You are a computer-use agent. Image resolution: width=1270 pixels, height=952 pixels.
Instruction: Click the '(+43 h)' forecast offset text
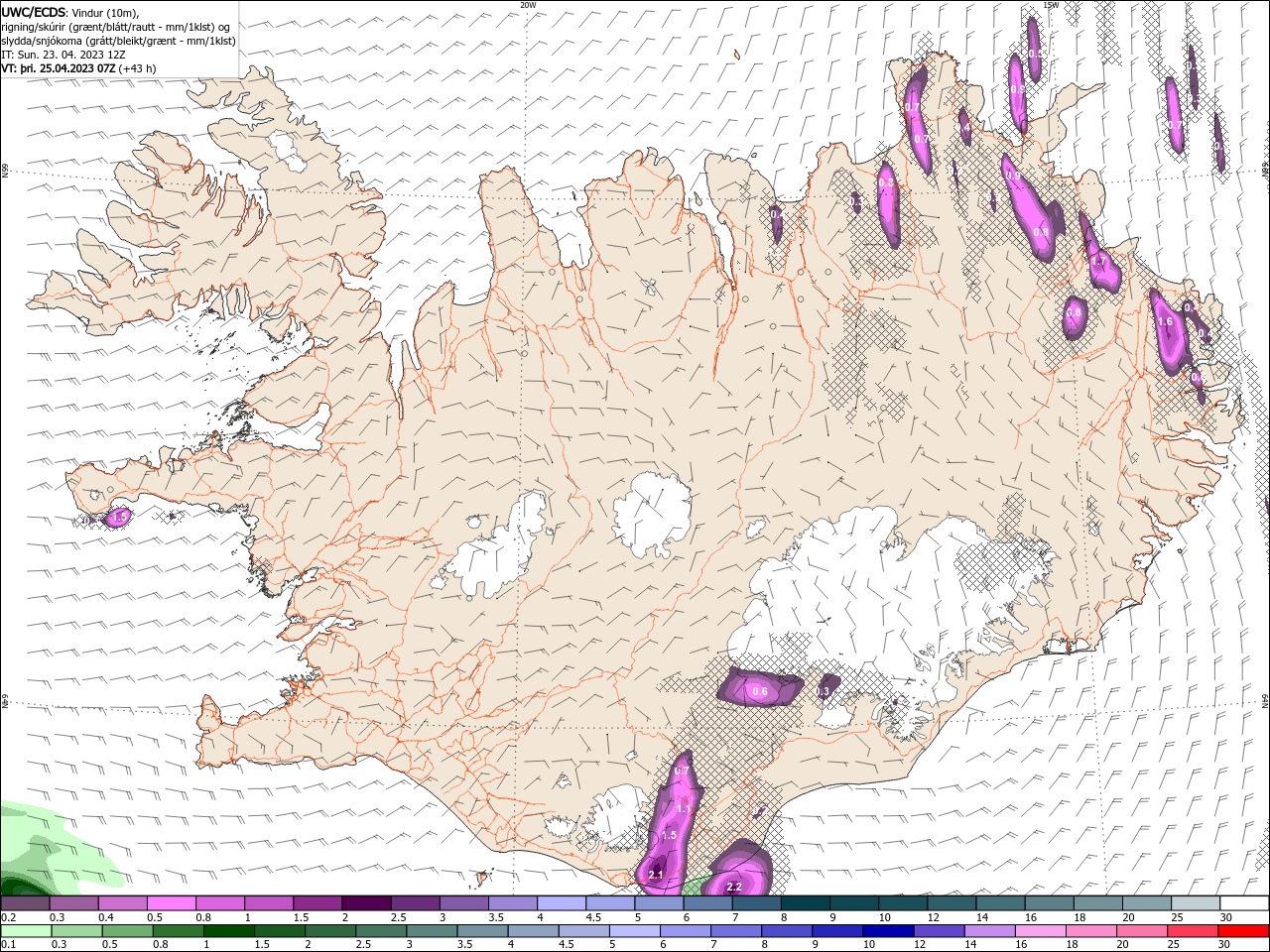137,68
